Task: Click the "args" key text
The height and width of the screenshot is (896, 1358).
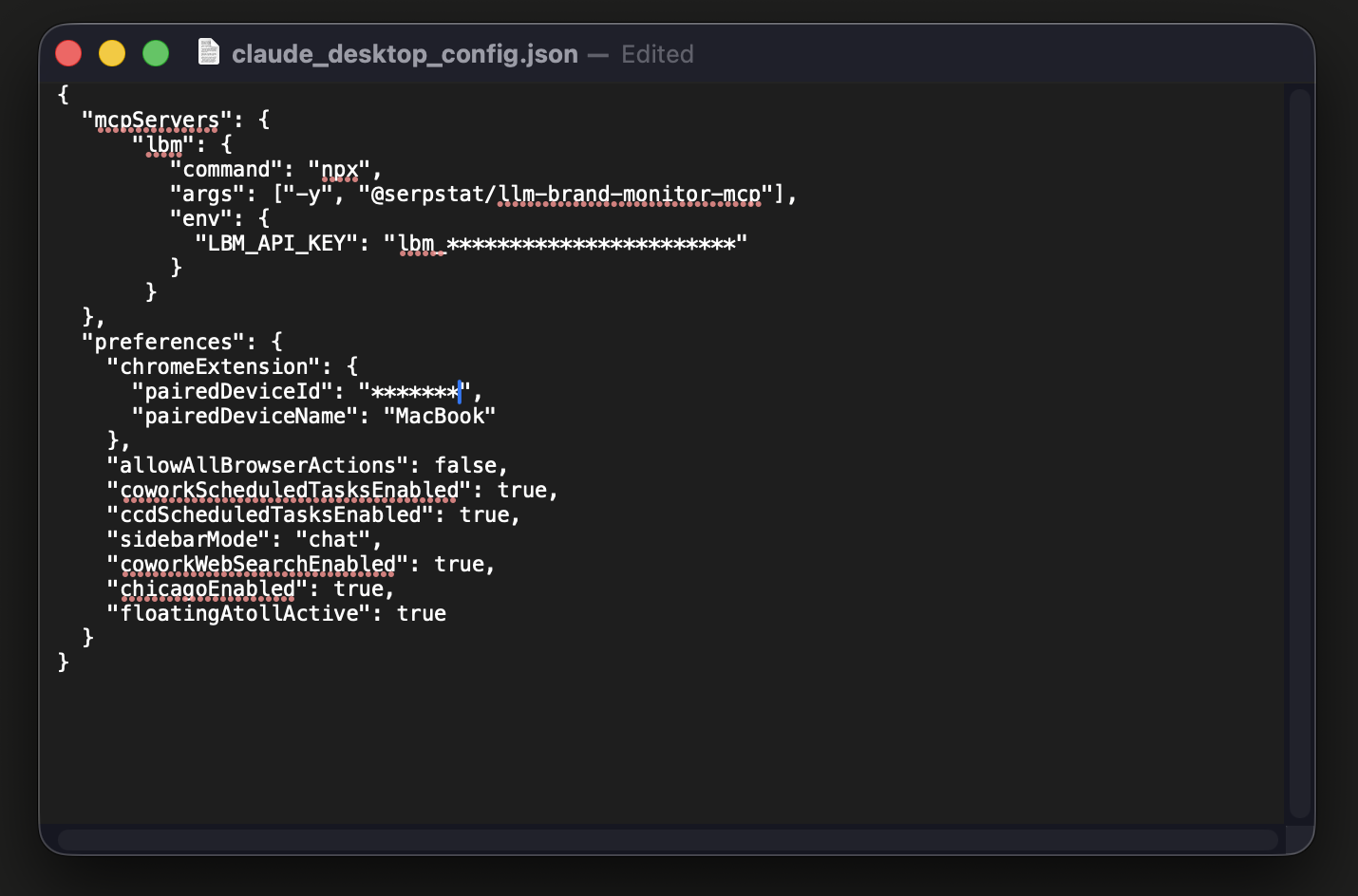Action: (x=207, y=194)
